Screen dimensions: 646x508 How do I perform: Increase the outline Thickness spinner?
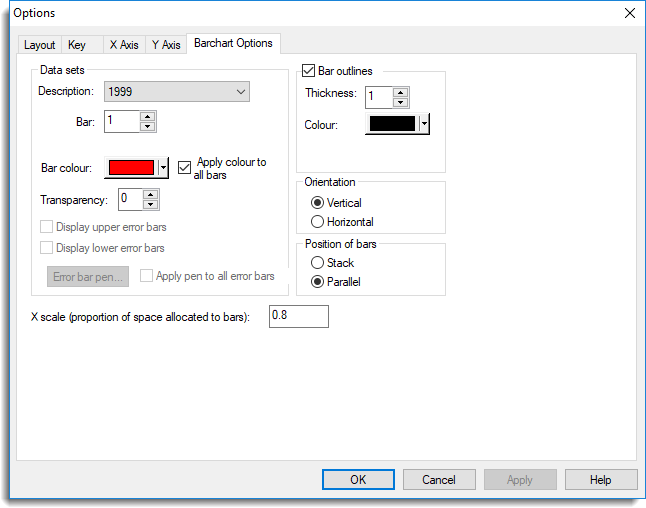(400, 92)
